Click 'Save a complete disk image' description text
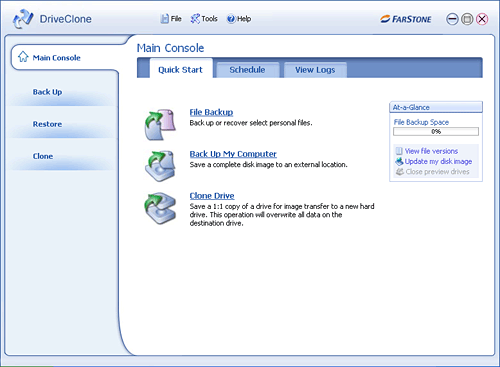Viewport: 500px width, 367px height. [x=268, y=165]
